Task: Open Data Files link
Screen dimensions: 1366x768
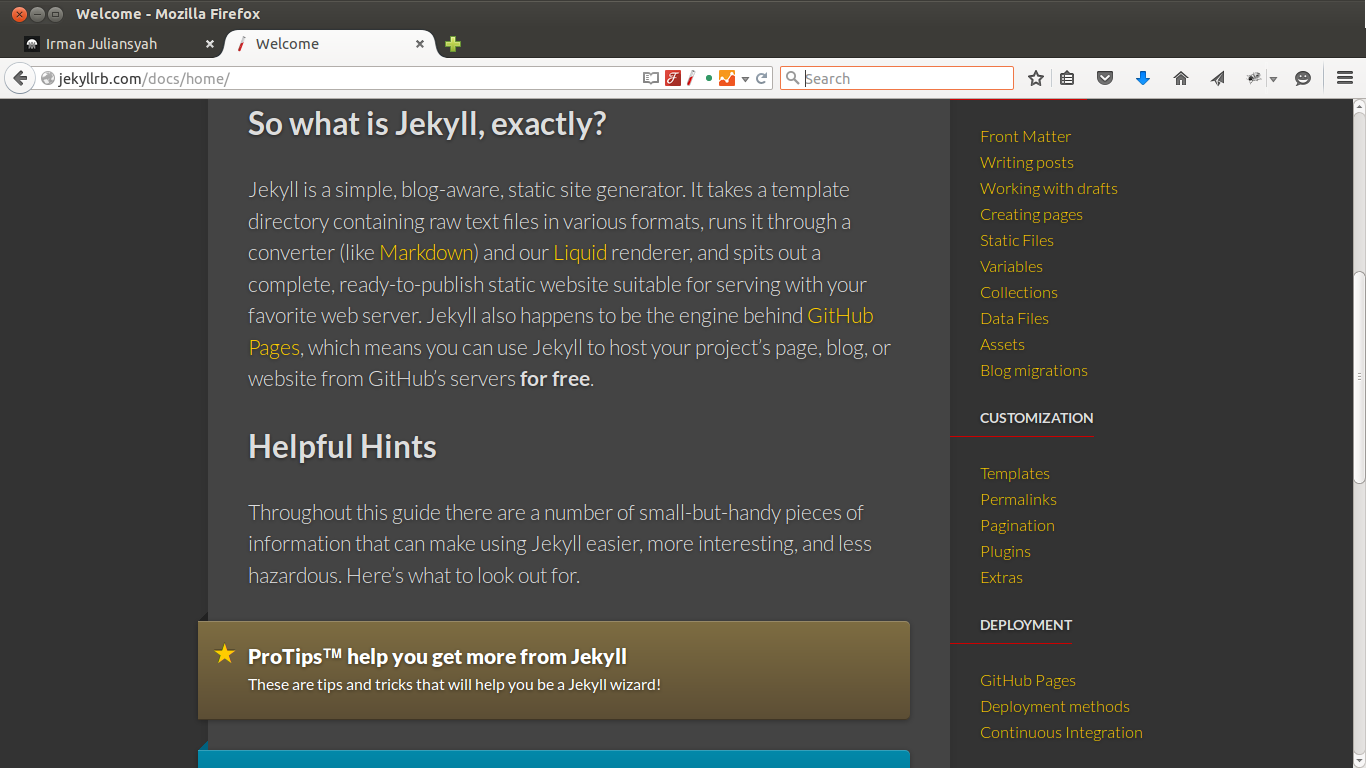Action: coord(1014,318)
